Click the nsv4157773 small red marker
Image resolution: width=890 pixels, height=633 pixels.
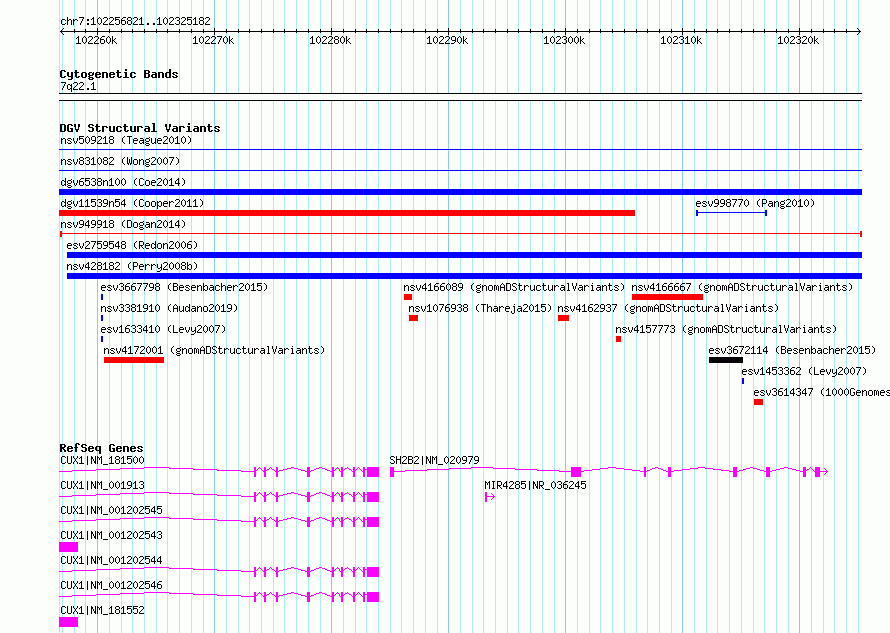(619, 339)
